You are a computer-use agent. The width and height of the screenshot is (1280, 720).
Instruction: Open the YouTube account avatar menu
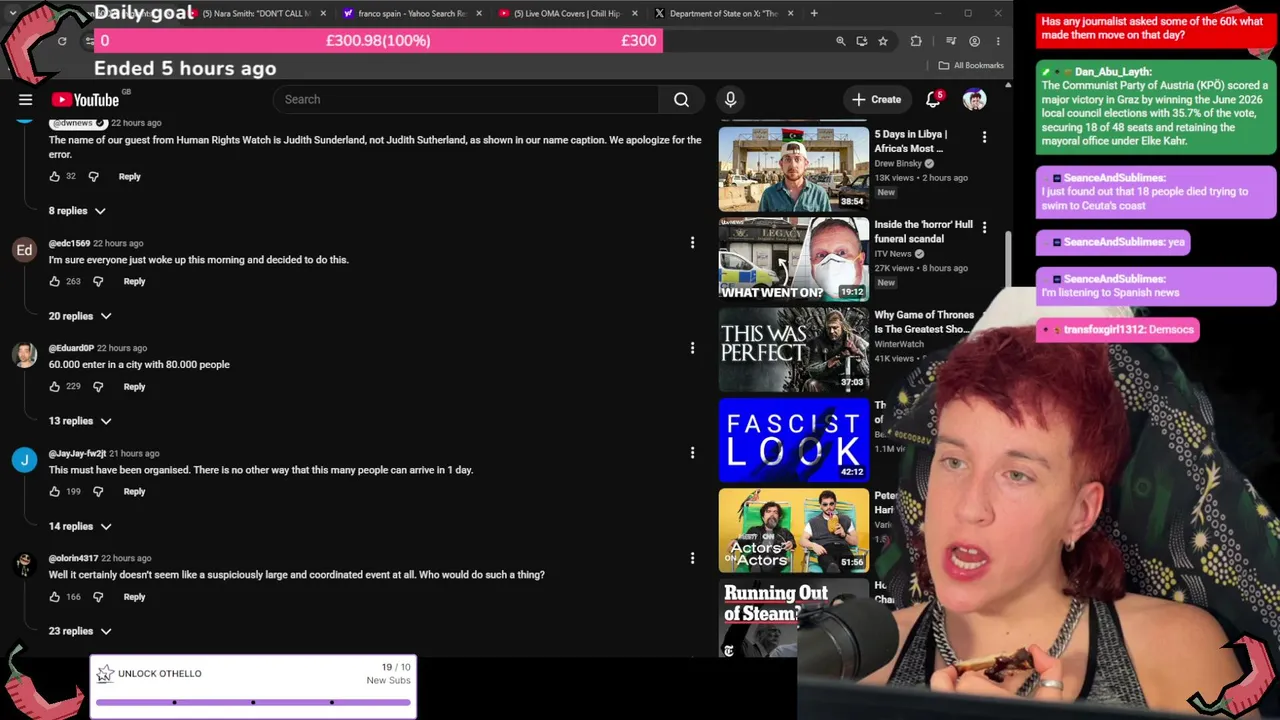(974, 99)
